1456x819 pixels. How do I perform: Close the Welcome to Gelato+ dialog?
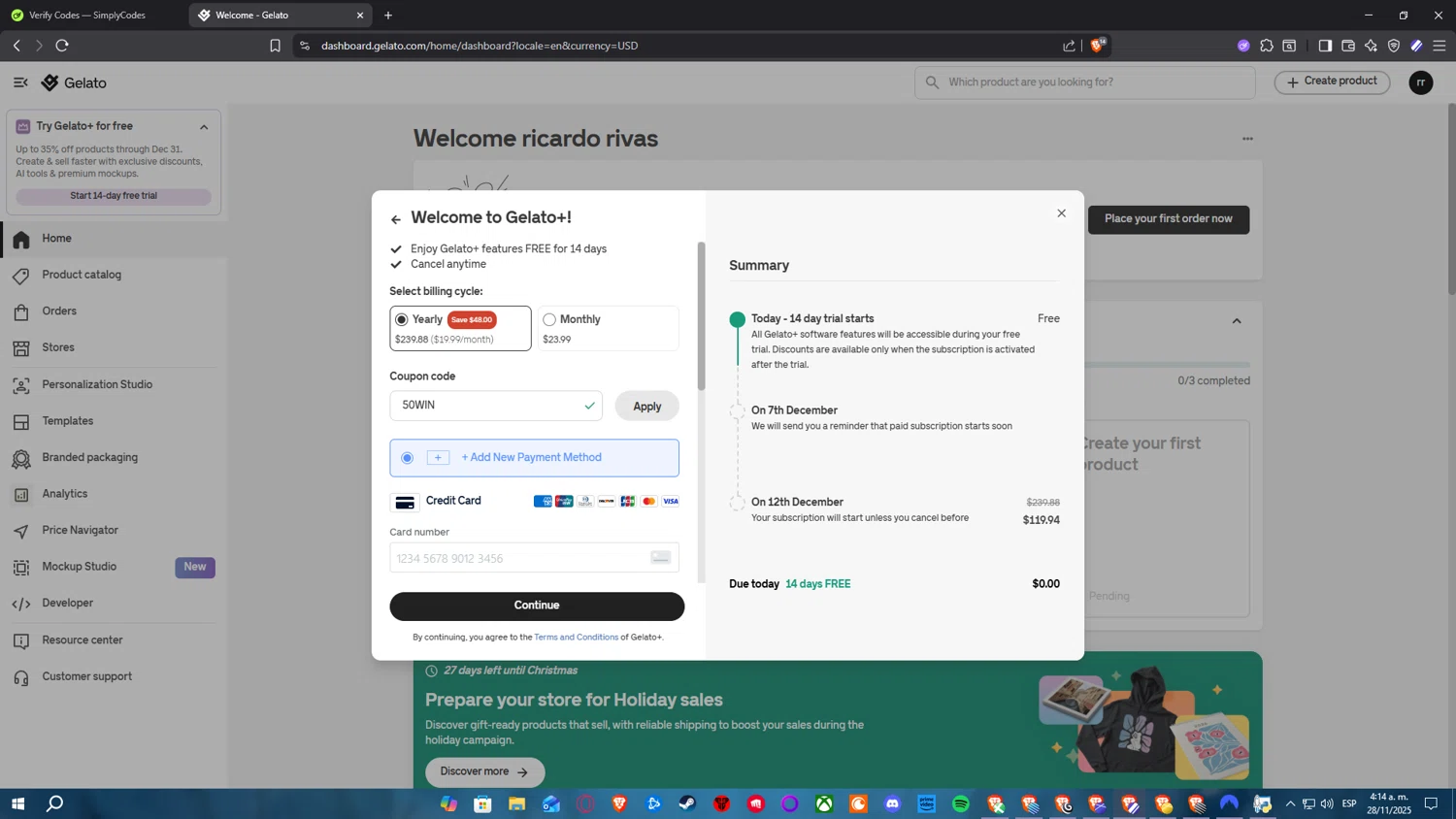pos(1061,213)
